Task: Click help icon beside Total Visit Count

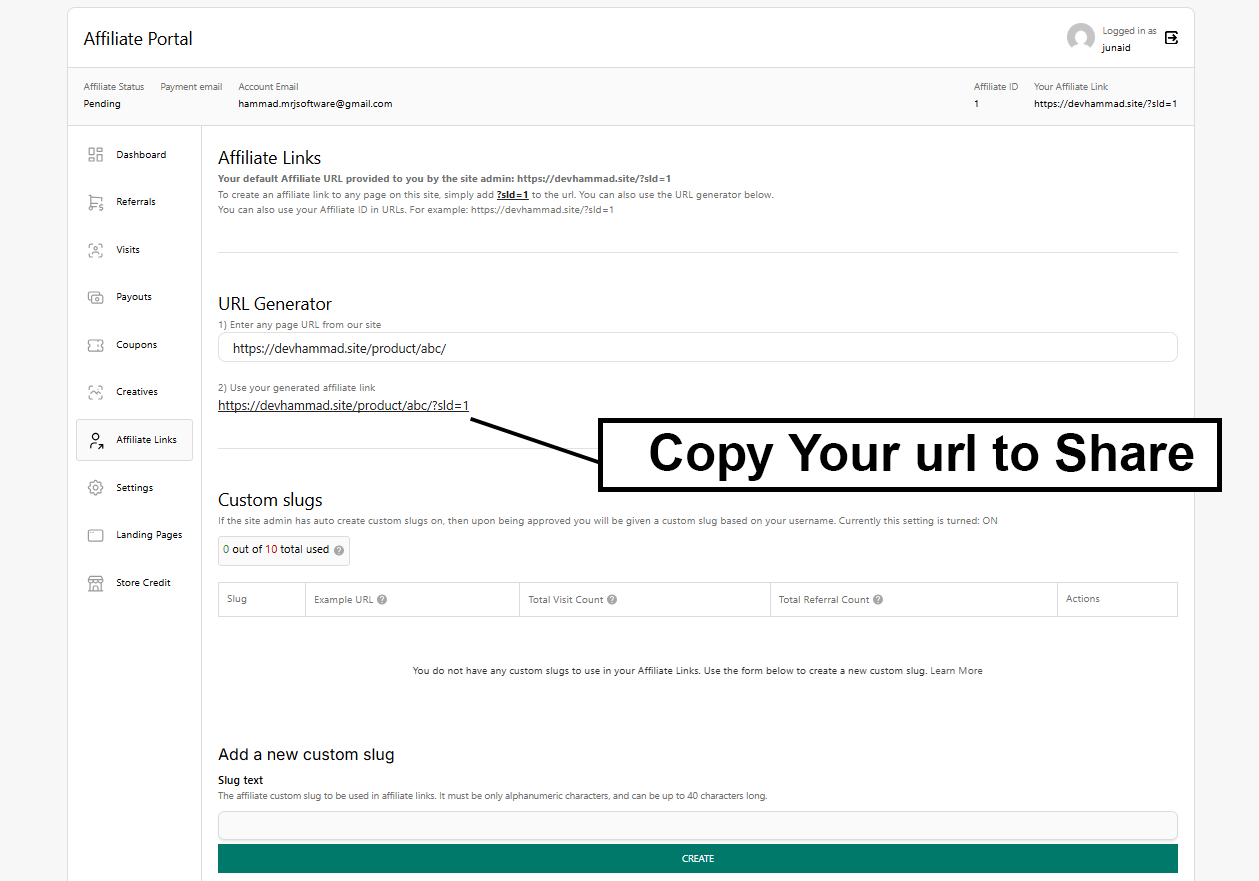Action: coord(612,600)
